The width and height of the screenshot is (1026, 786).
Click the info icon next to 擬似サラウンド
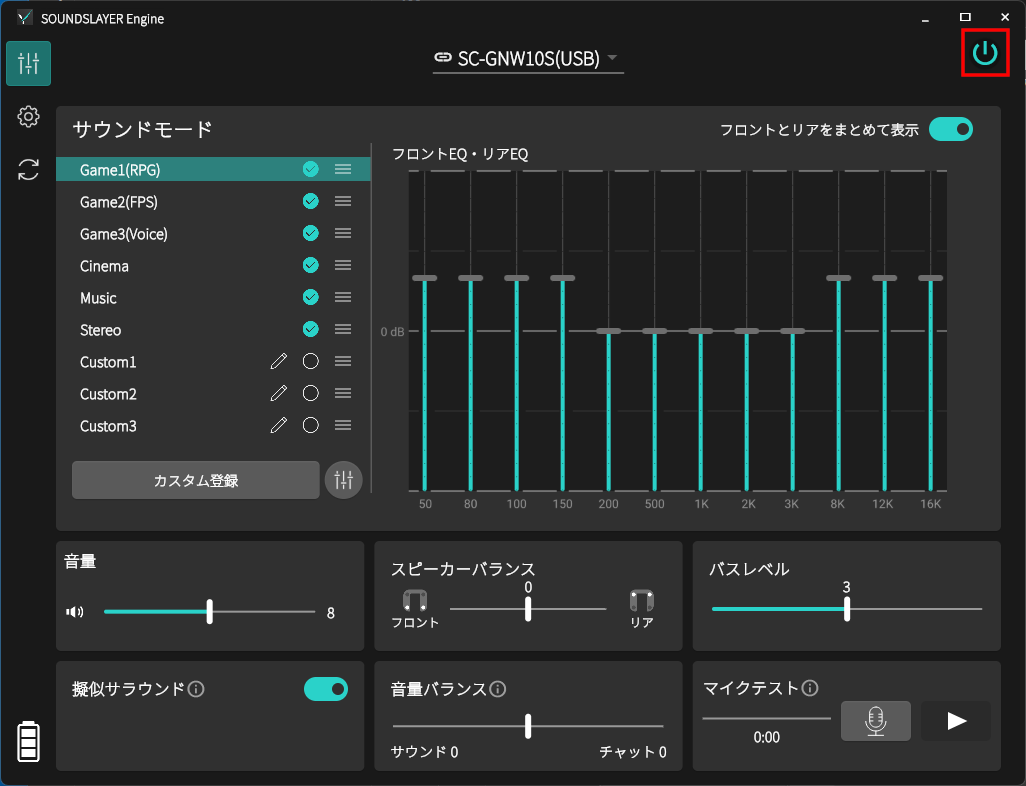tap(197, 689)
